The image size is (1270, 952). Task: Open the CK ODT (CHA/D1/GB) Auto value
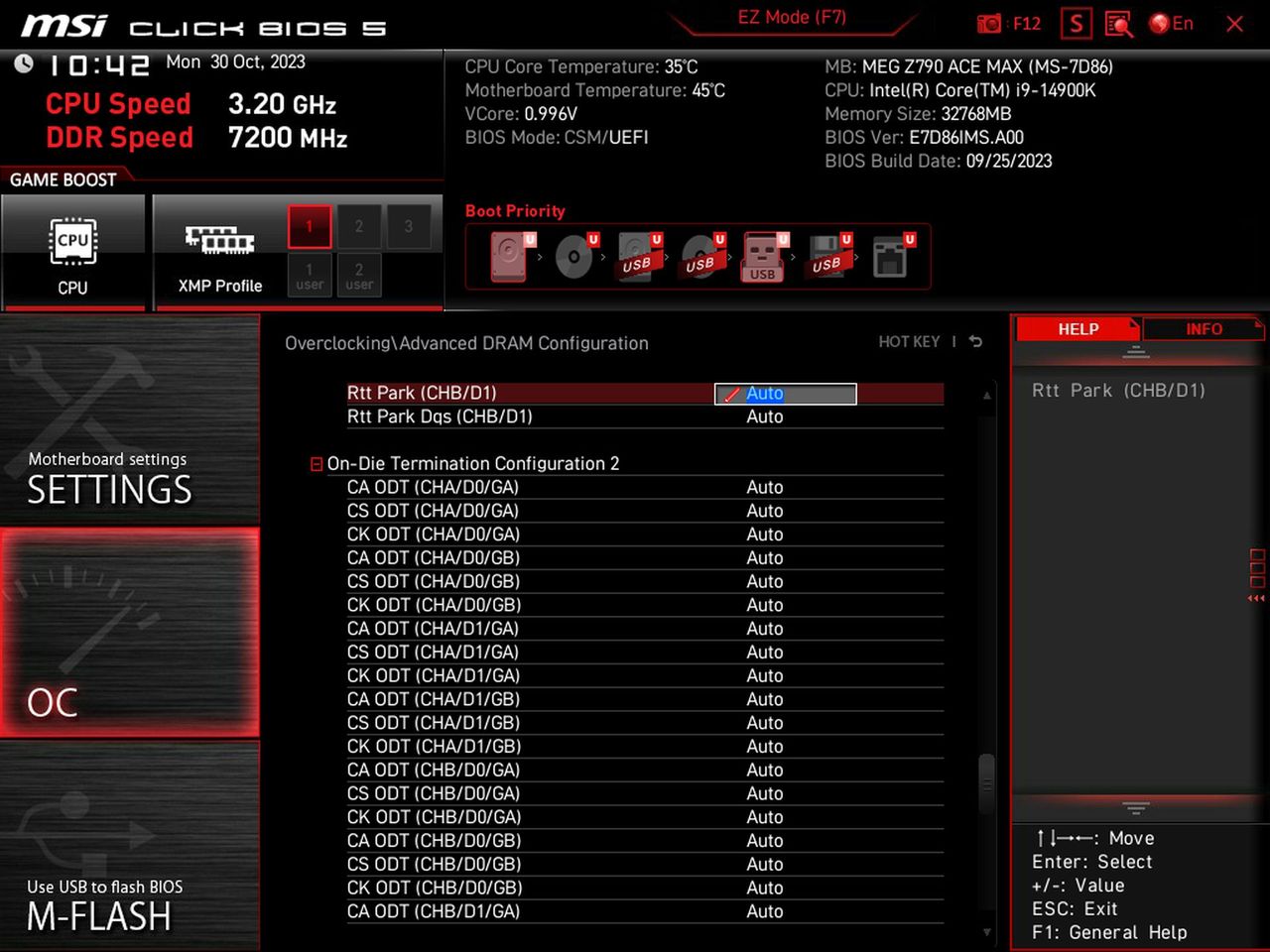tap(765, 747)
